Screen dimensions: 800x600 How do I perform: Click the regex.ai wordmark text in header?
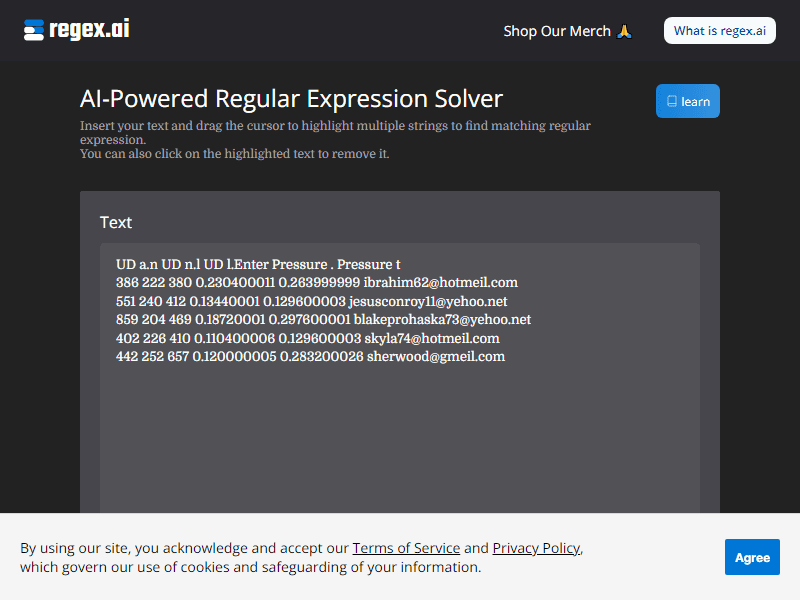click(89, 30)
